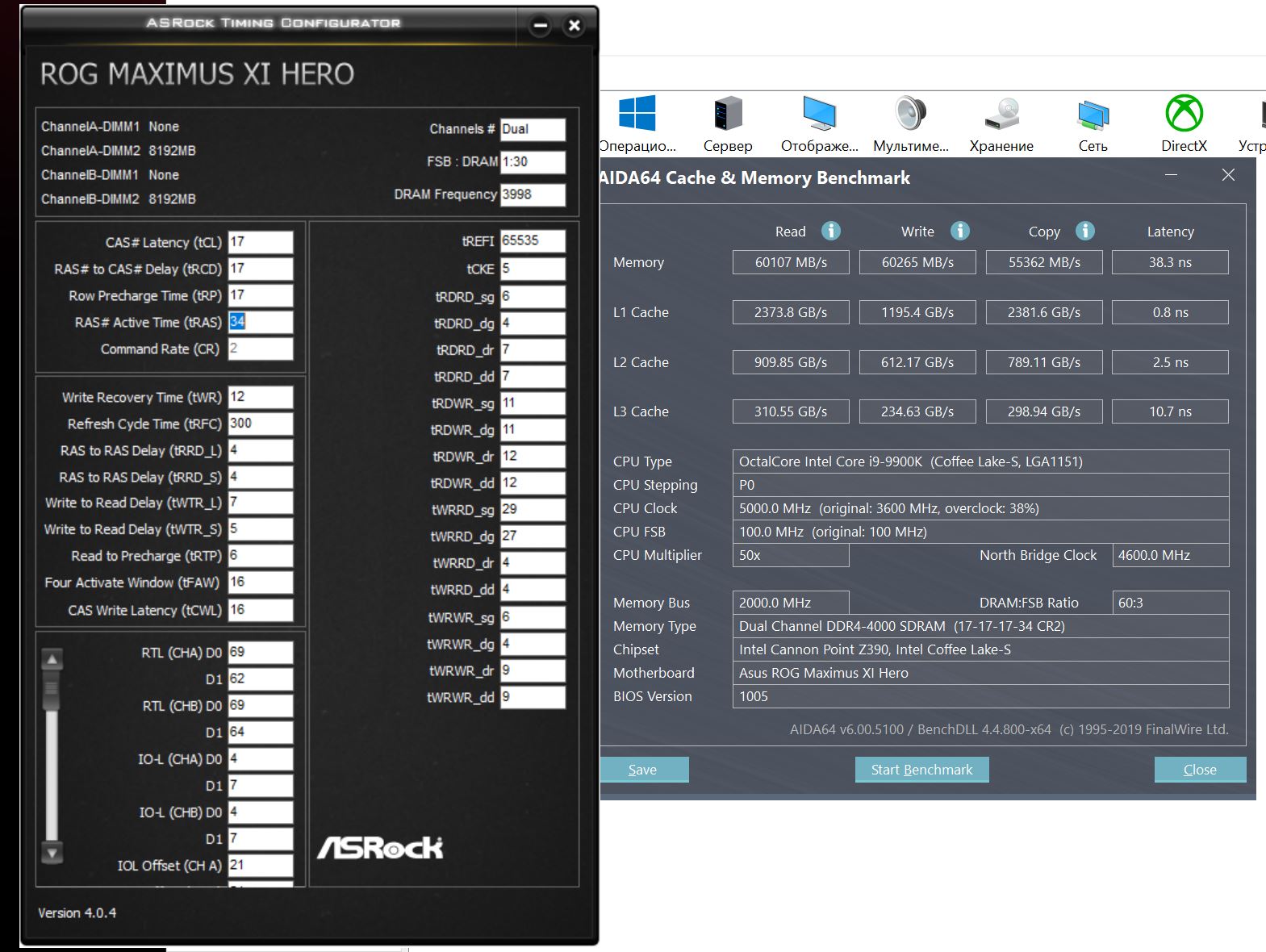Click the Row Precharge Time (tRP) field

(261, 295)
